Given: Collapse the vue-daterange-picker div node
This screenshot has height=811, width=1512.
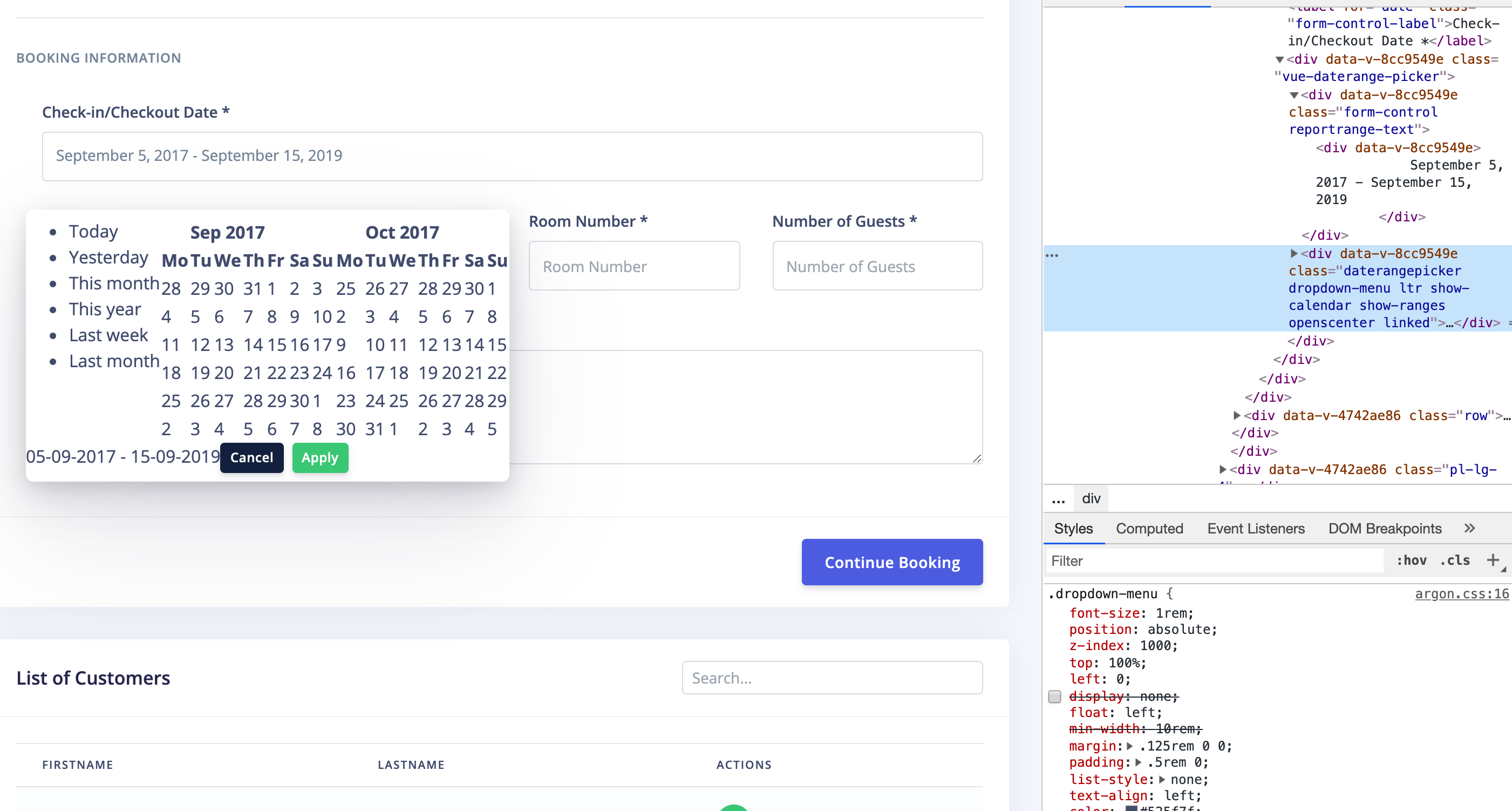Looking at the screenshot, I should click(x=1279, y=59).
